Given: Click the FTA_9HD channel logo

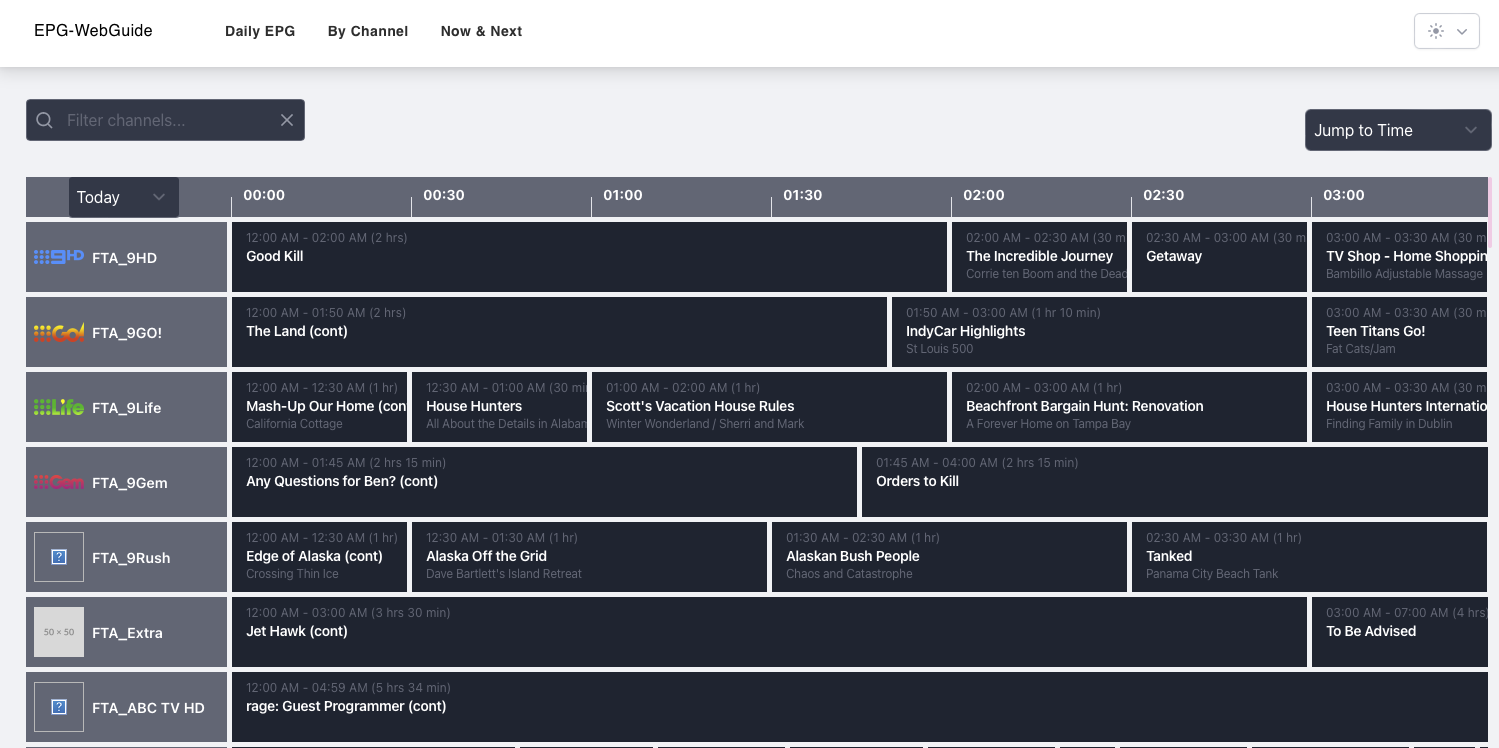Looking at the screenshot, I should click(59, 257).
